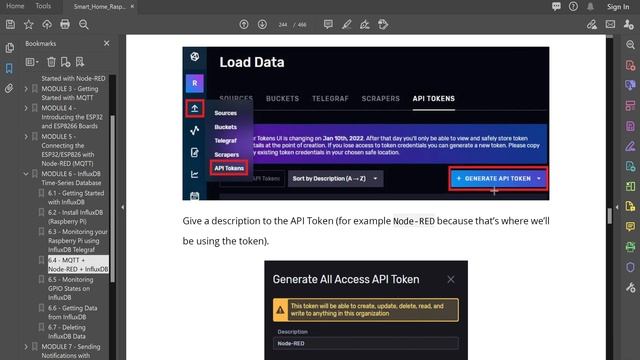Expand the MODULE 7 bookmark
Screen dimensions: 640x360
tap(26, 347)
